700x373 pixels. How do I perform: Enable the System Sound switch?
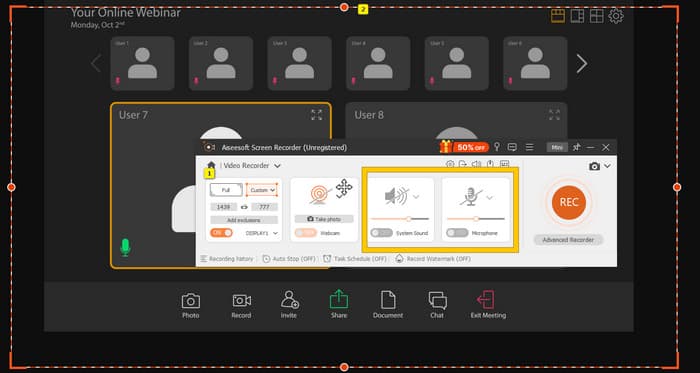click(382, 233)
